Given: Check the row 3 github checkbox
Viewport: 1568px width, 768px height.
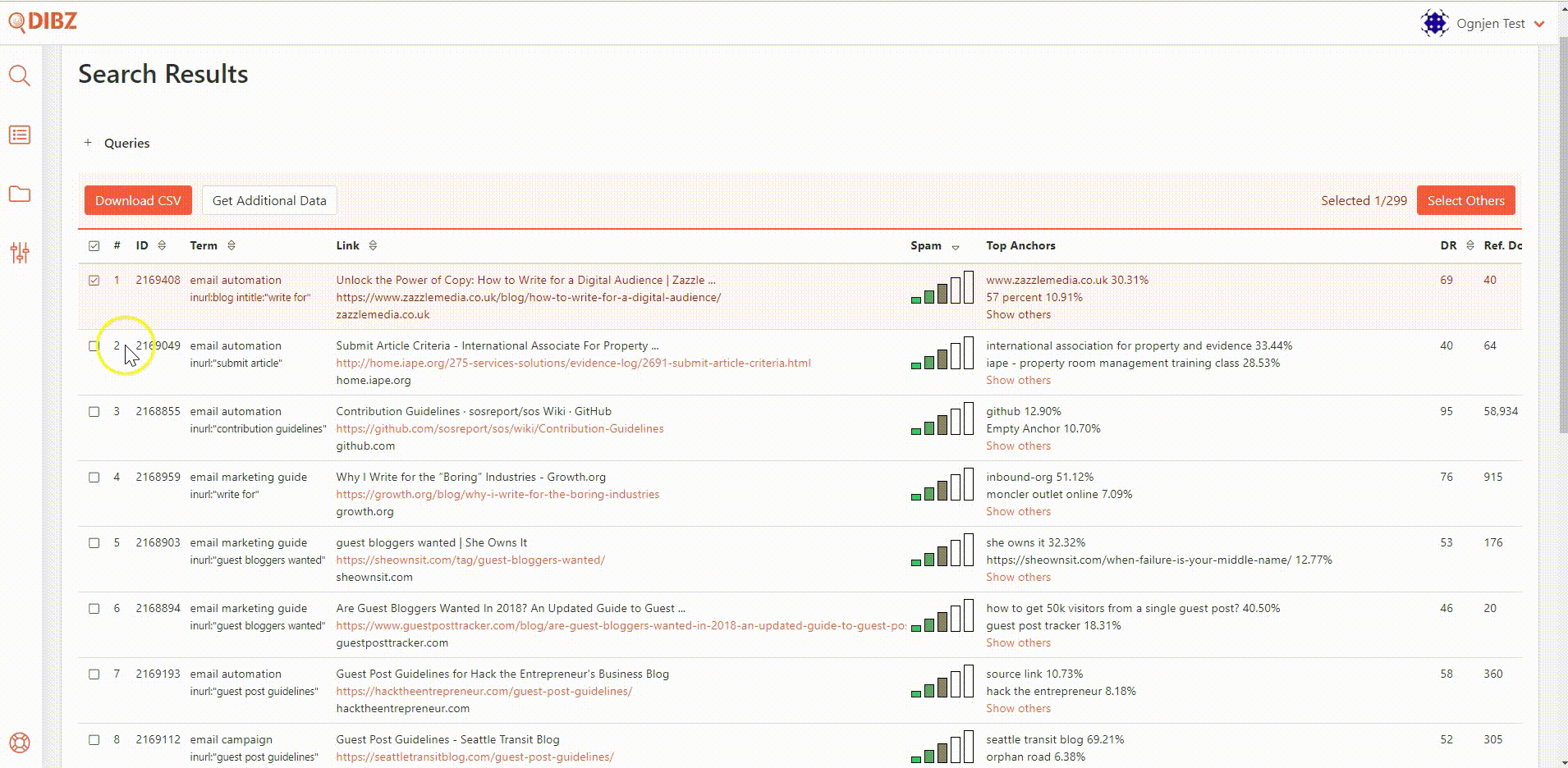Looking at the screenshot, I should (x=94, y=412).
